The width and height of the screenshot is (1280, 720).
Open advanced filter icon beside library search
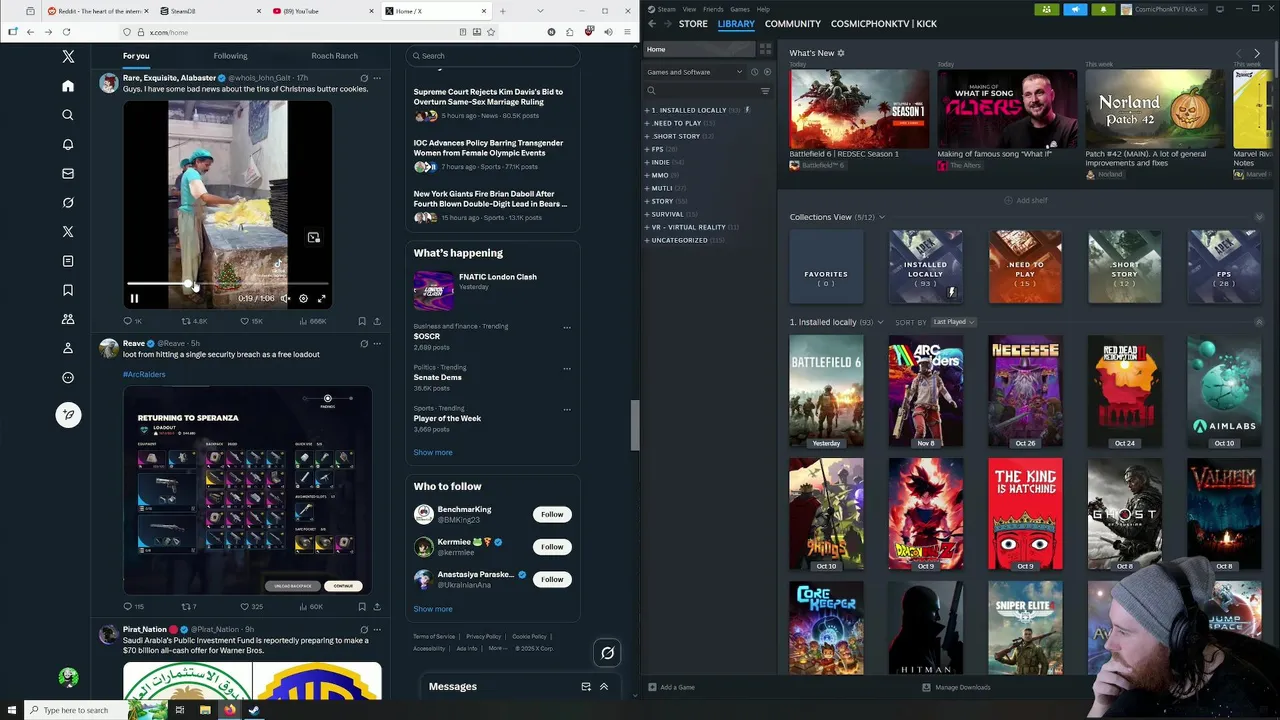[765, 91]
